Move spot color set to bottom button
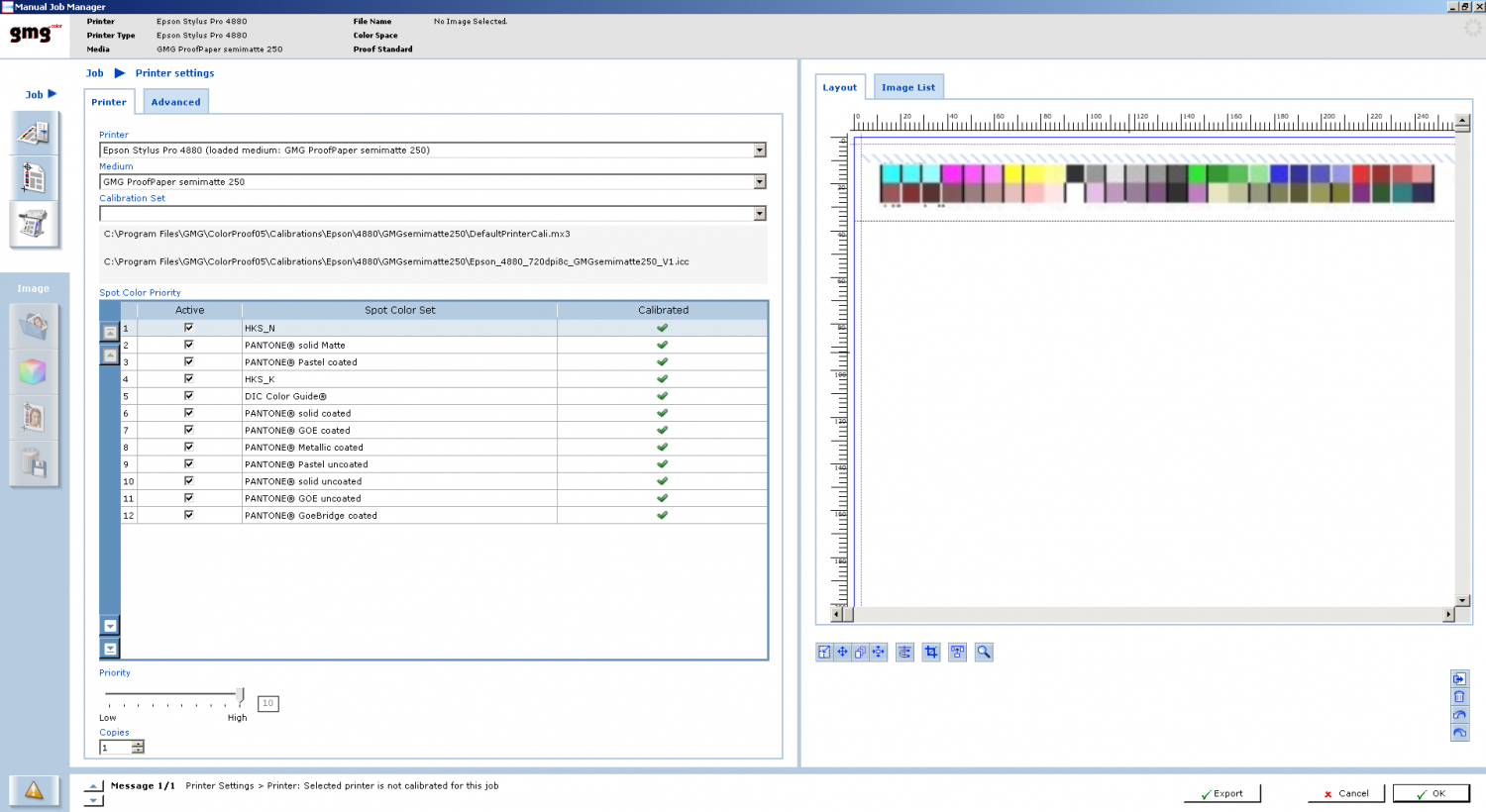1486x812 pixels. pyautogui.click(x=110, y=649)
